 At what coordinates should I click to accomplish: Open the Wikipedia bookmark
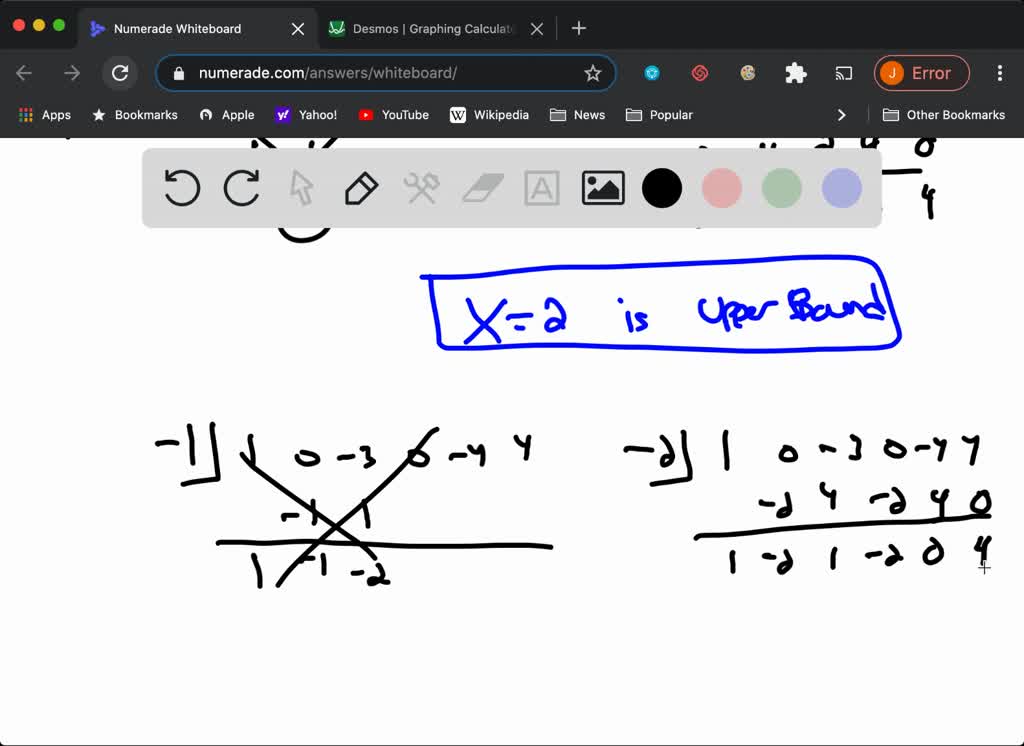(490, 115)
